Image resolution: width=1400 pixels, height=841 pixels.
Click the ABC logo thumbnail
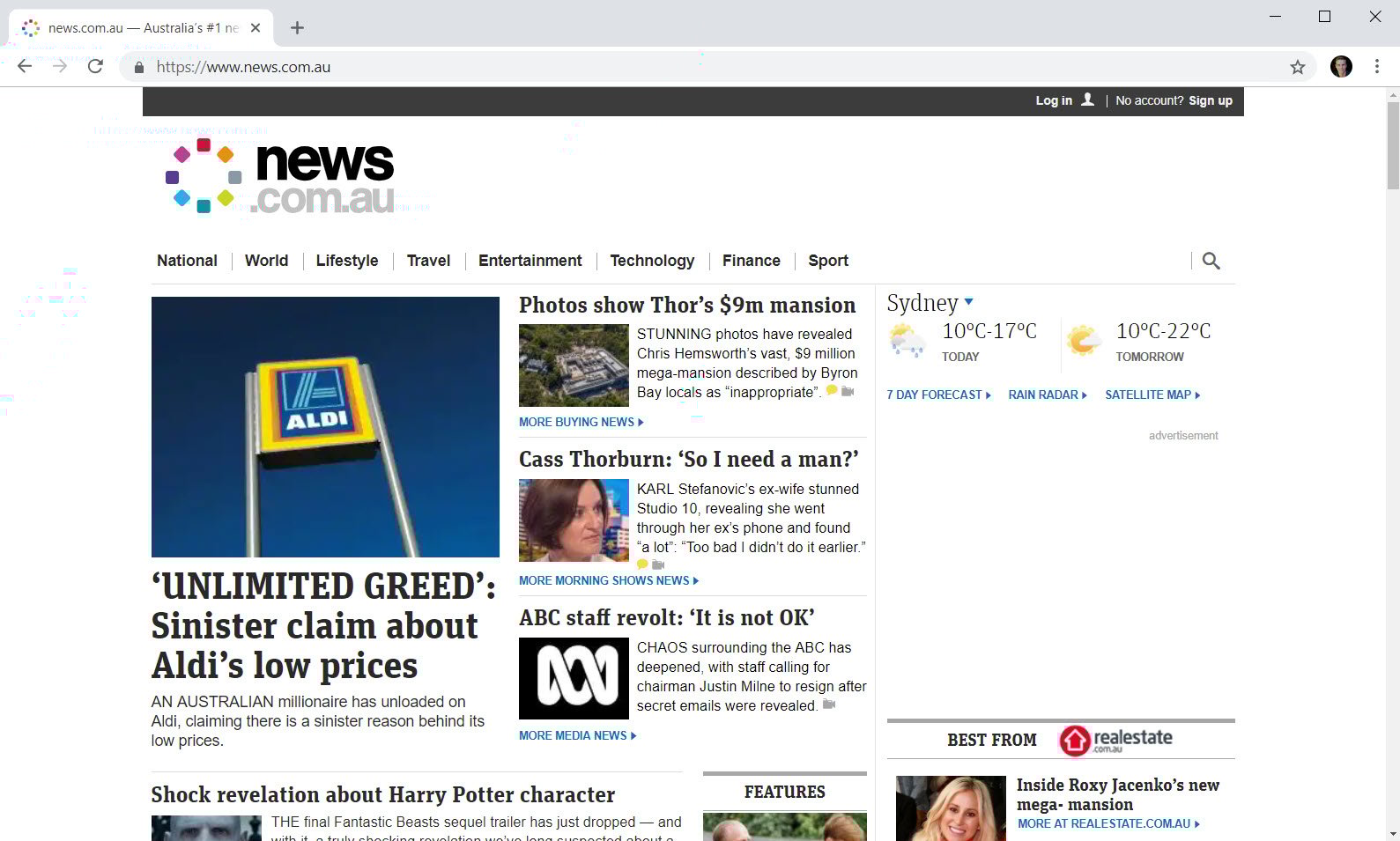574,678
